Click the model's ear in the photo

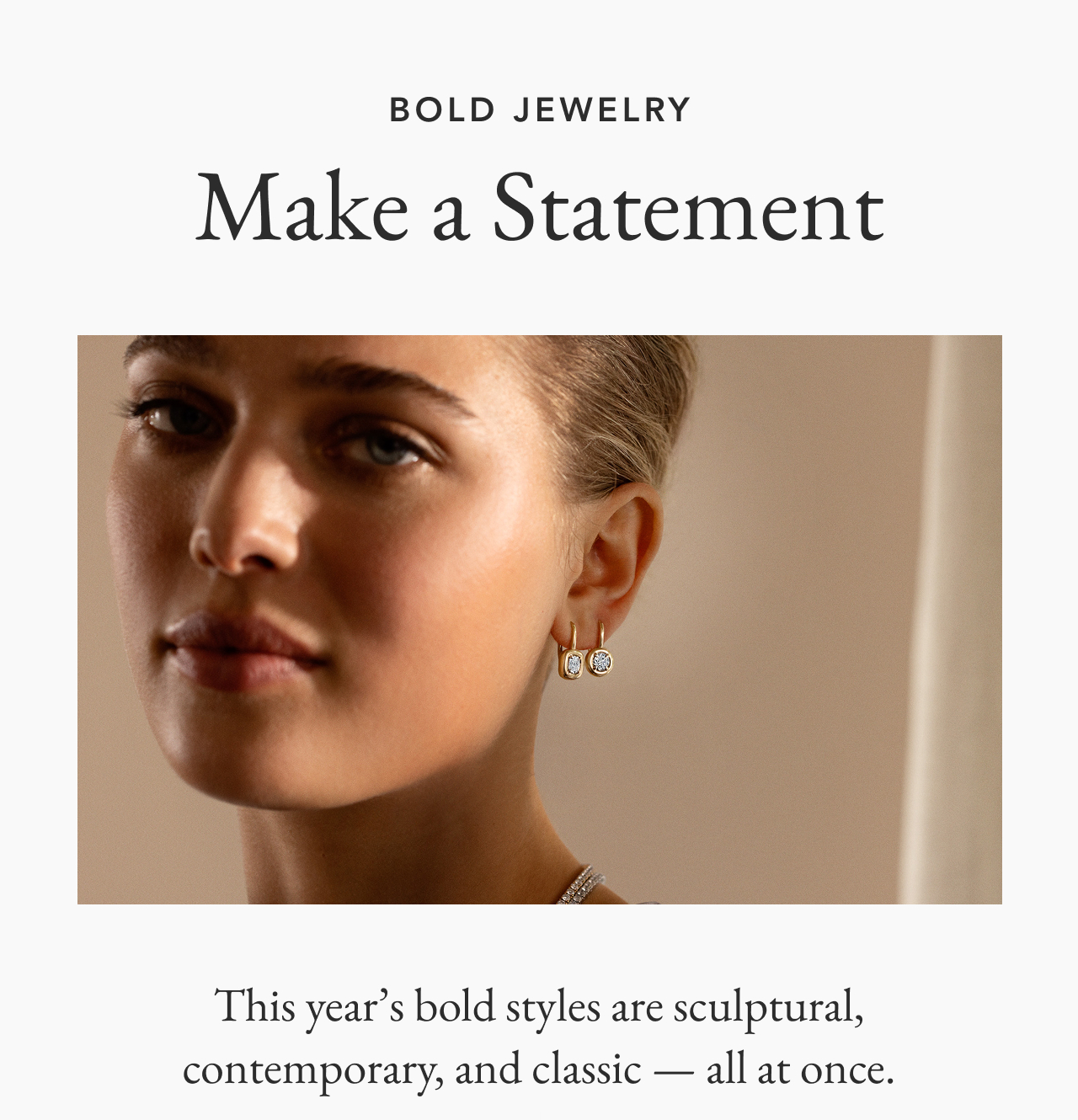[x=619, y=547]
